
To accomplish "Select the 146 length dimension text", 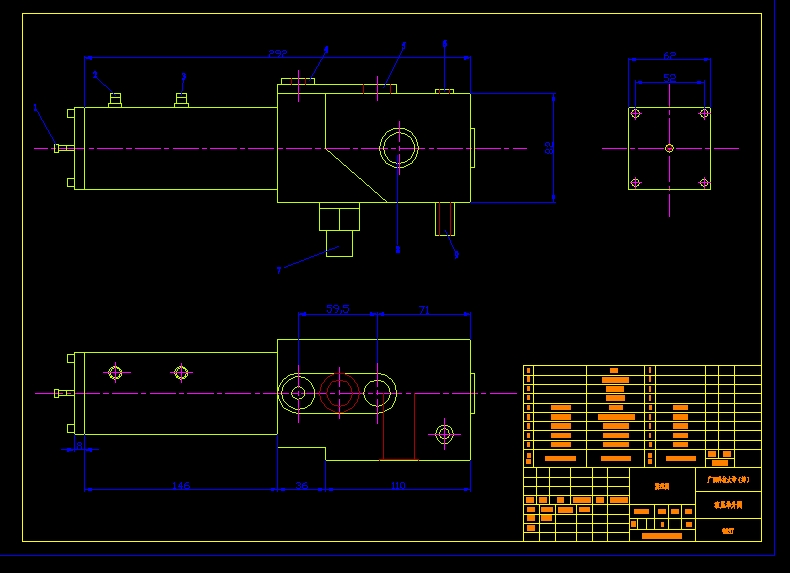I will [181, 485].
